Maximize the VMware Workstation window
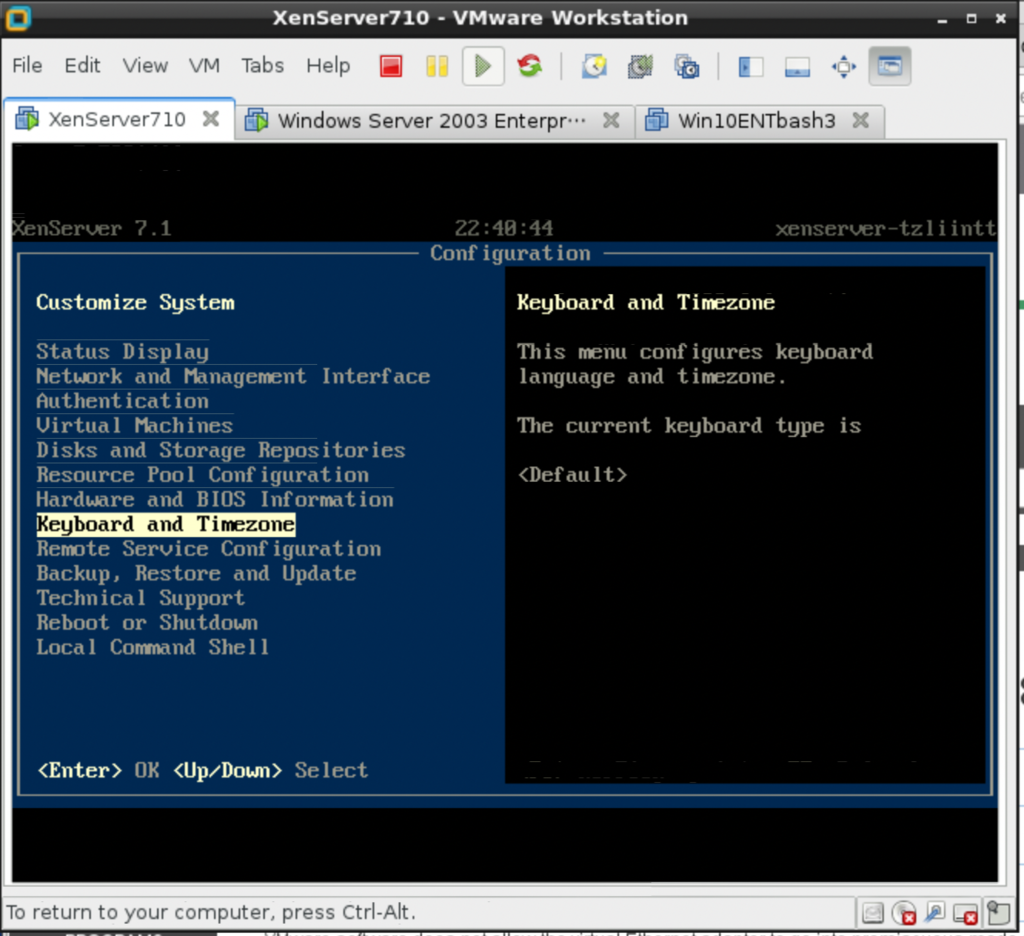Image resolution: width=1024 pixels, height=936 pixels. (x=971, y=18)
